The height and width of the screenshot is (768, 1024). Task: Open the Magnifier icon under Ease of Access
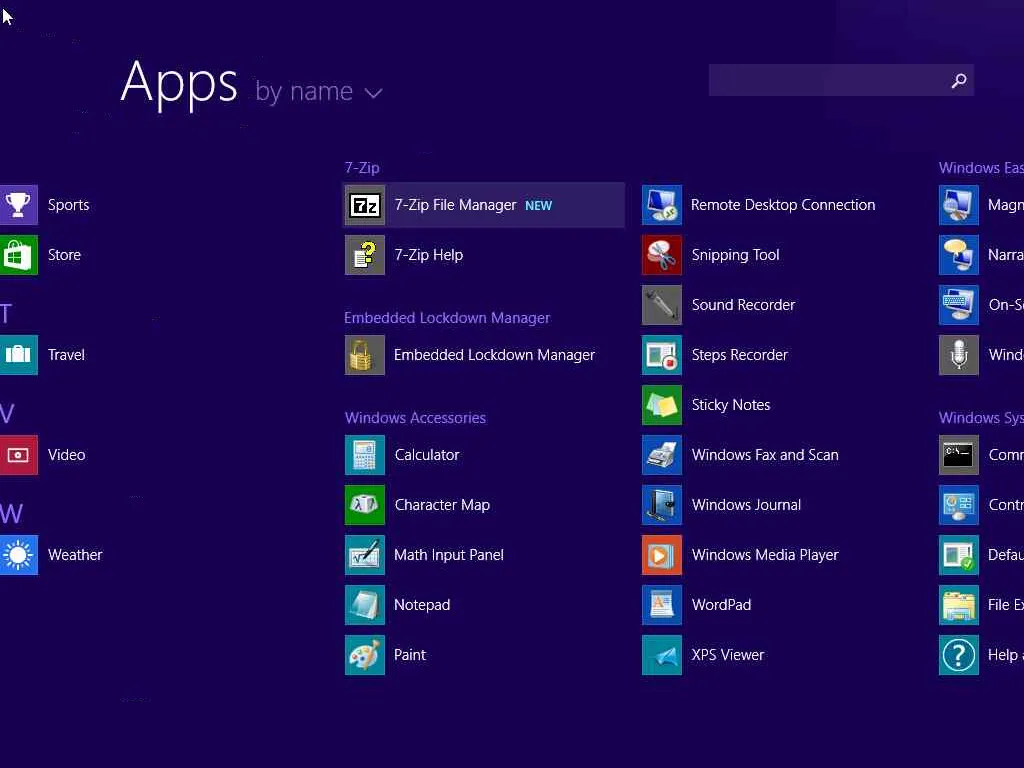pyautogui.click(x=959, y=205)
